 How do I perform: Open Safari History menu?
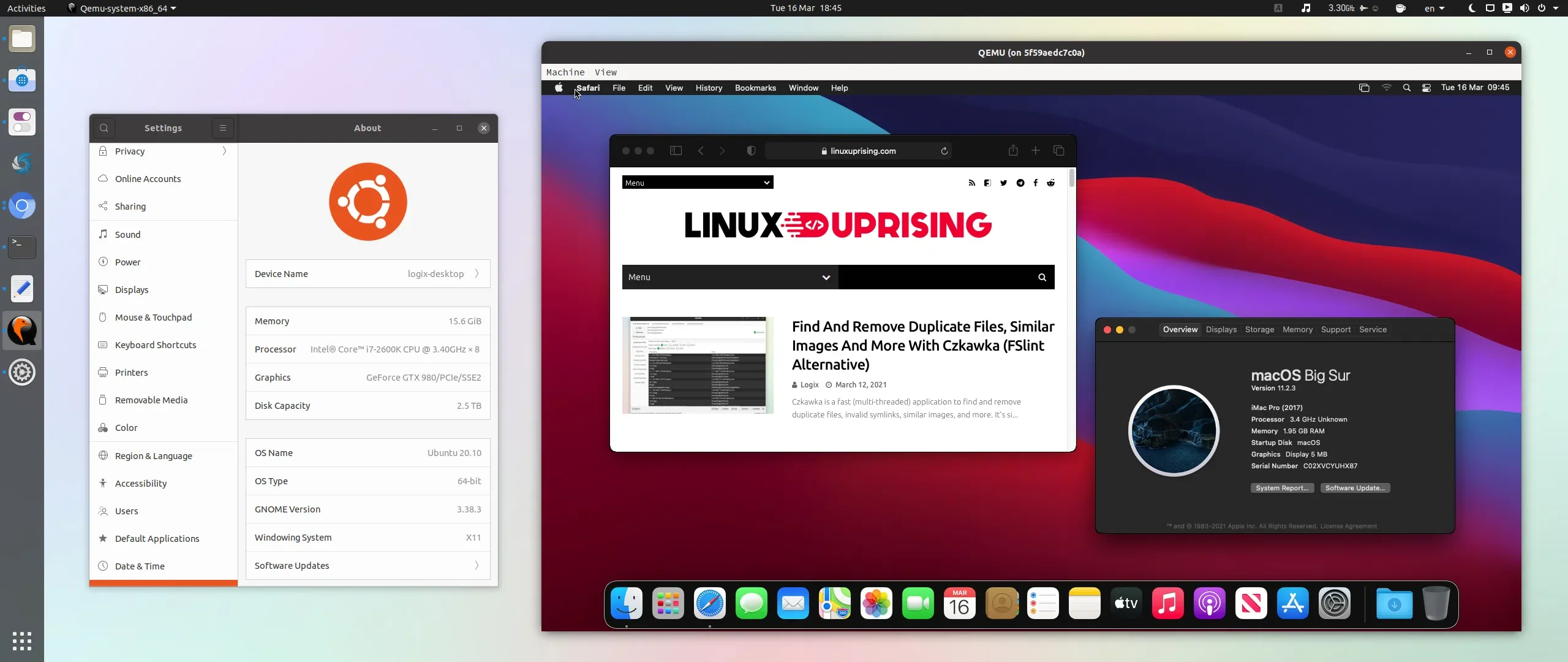click(x=709, y=88)
